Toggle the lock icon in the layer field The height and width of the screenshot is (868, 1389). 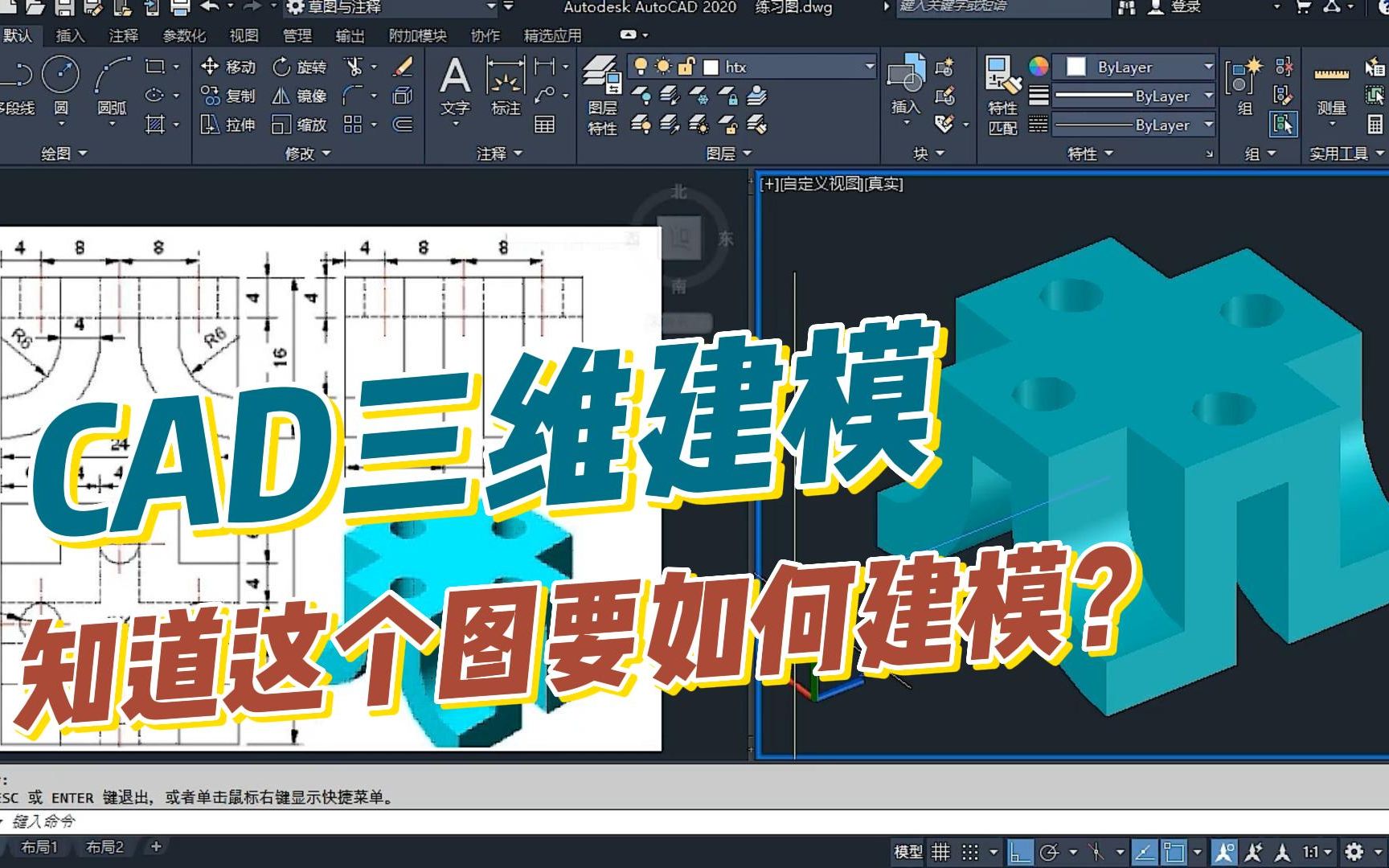pos(685,68)
